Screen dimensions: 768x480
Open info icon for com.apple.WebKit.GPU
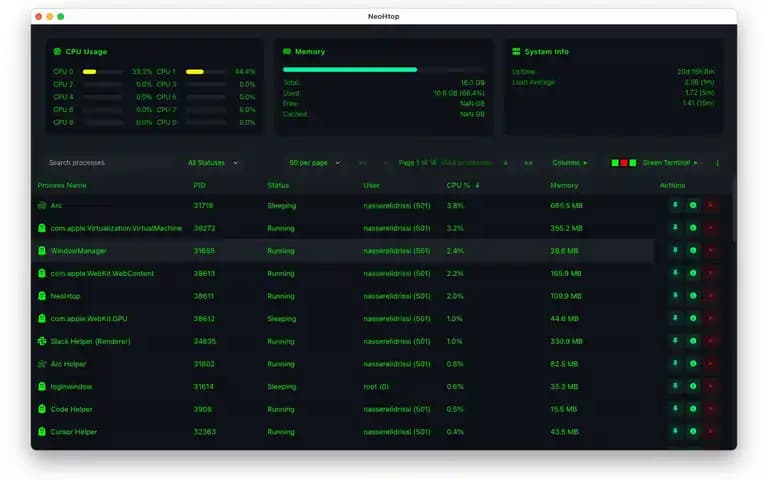693,318
